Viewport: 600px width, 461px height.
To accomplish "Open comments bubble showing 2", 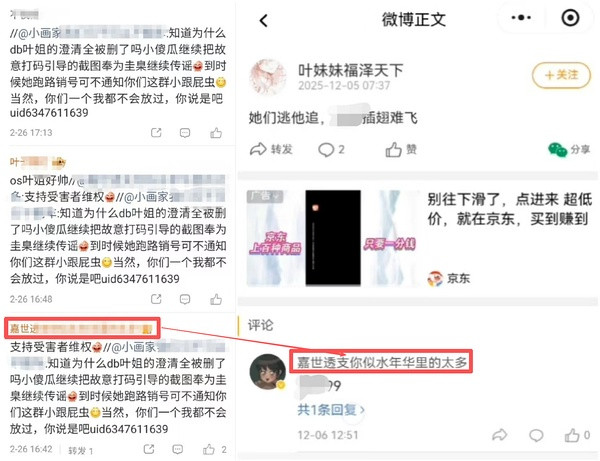I will click(331, 150).
